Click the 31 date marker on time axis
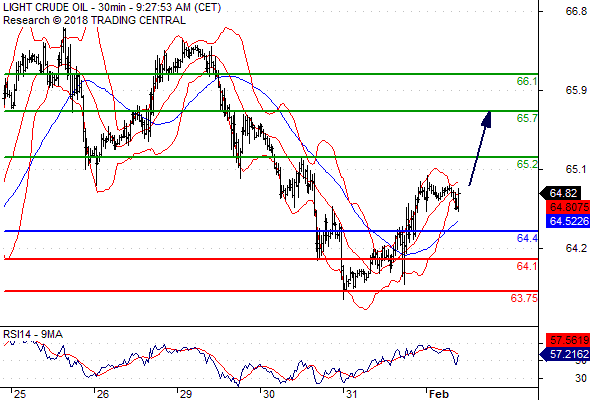This screenshot has height=400, width=590. 351,394
